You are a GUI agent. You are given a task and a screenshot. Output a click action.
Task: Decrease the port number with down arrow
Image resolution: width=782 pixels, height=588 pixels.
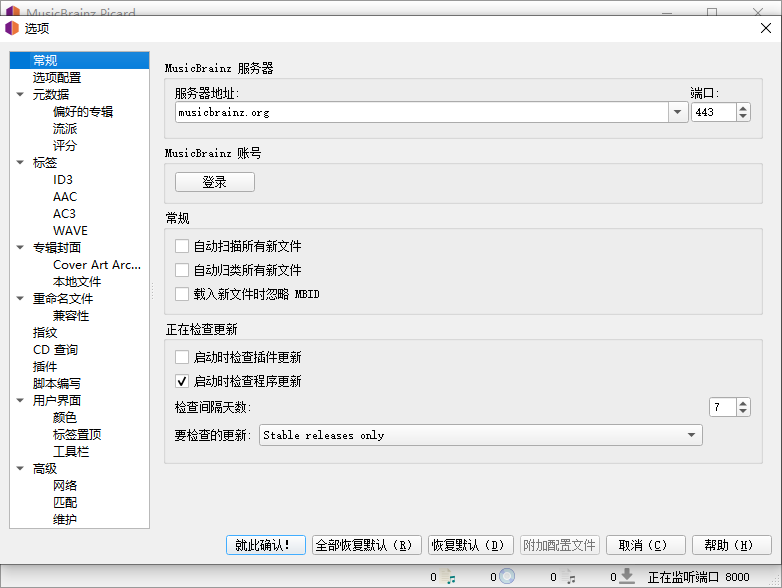coord(743,117)
